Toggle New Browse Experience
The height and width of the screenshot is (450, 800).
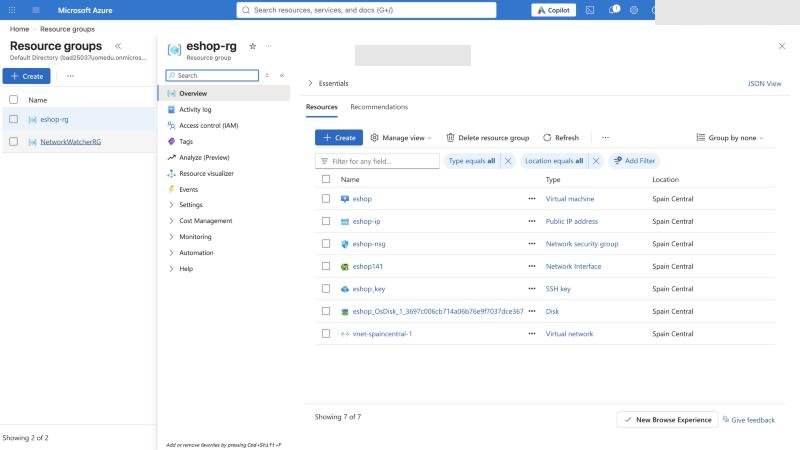point(667,419)
